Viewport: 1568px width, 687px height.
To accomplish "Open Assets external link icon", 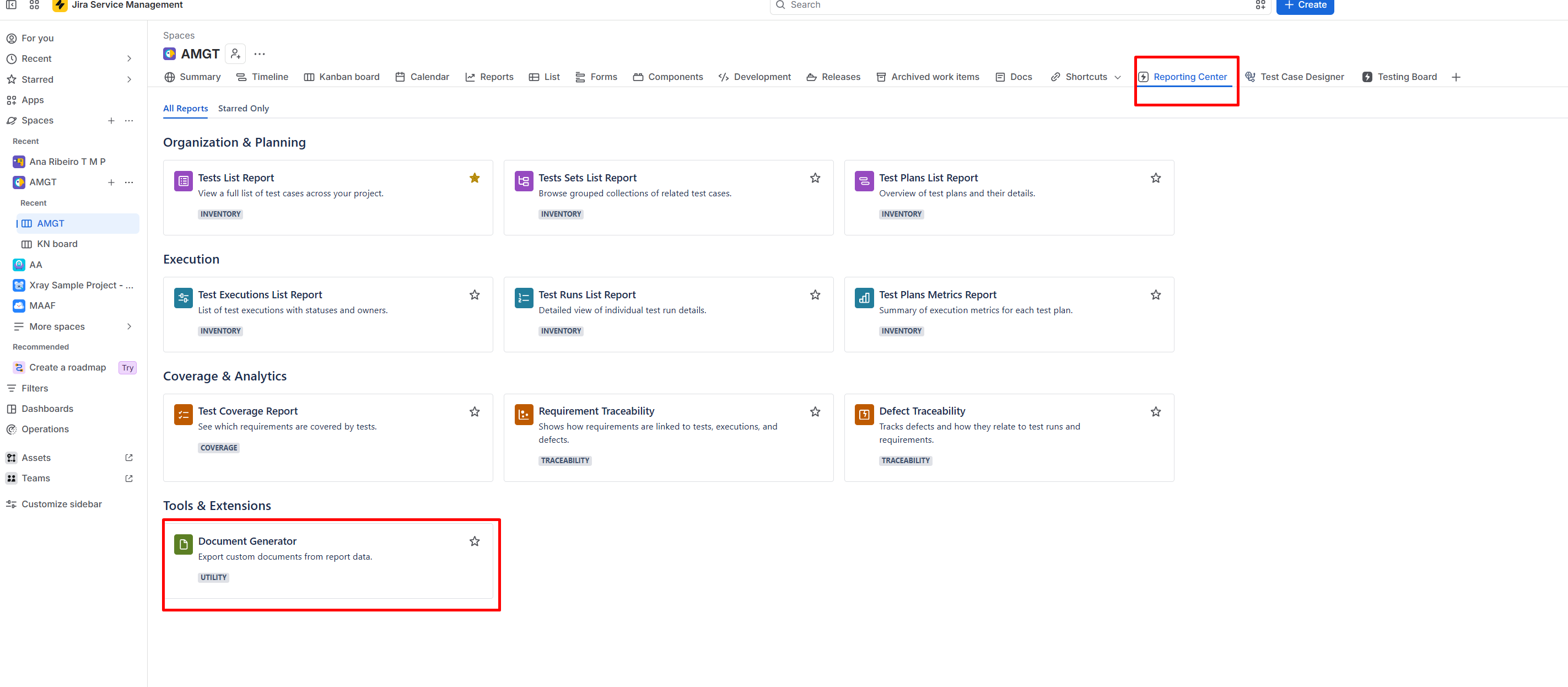I will [x=129, y=458].
